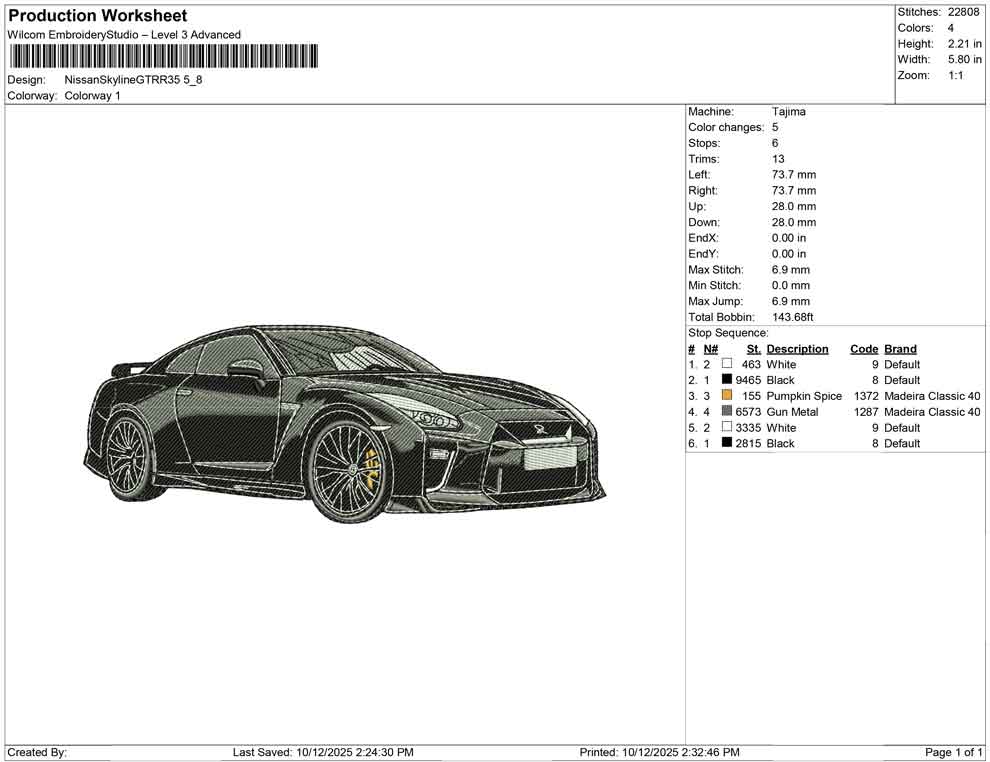This screenshot has height=762, width=990.
Task: Click 'Printed: 10/12/2025 2:32:46 PM' text
Action: pos(659,752)
